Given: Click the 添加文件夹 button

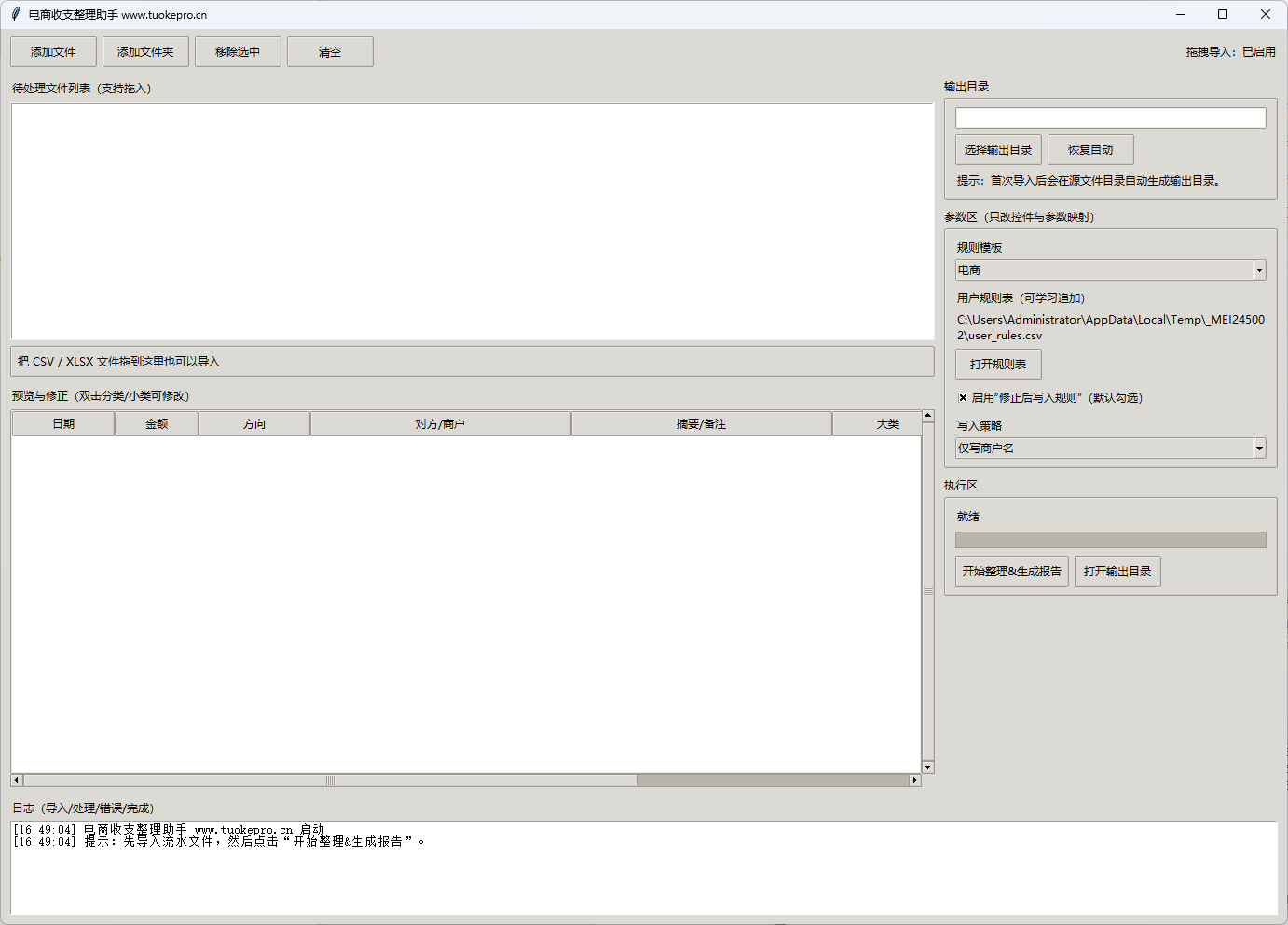Looking at the screenshot, I should tap(145, 52).
